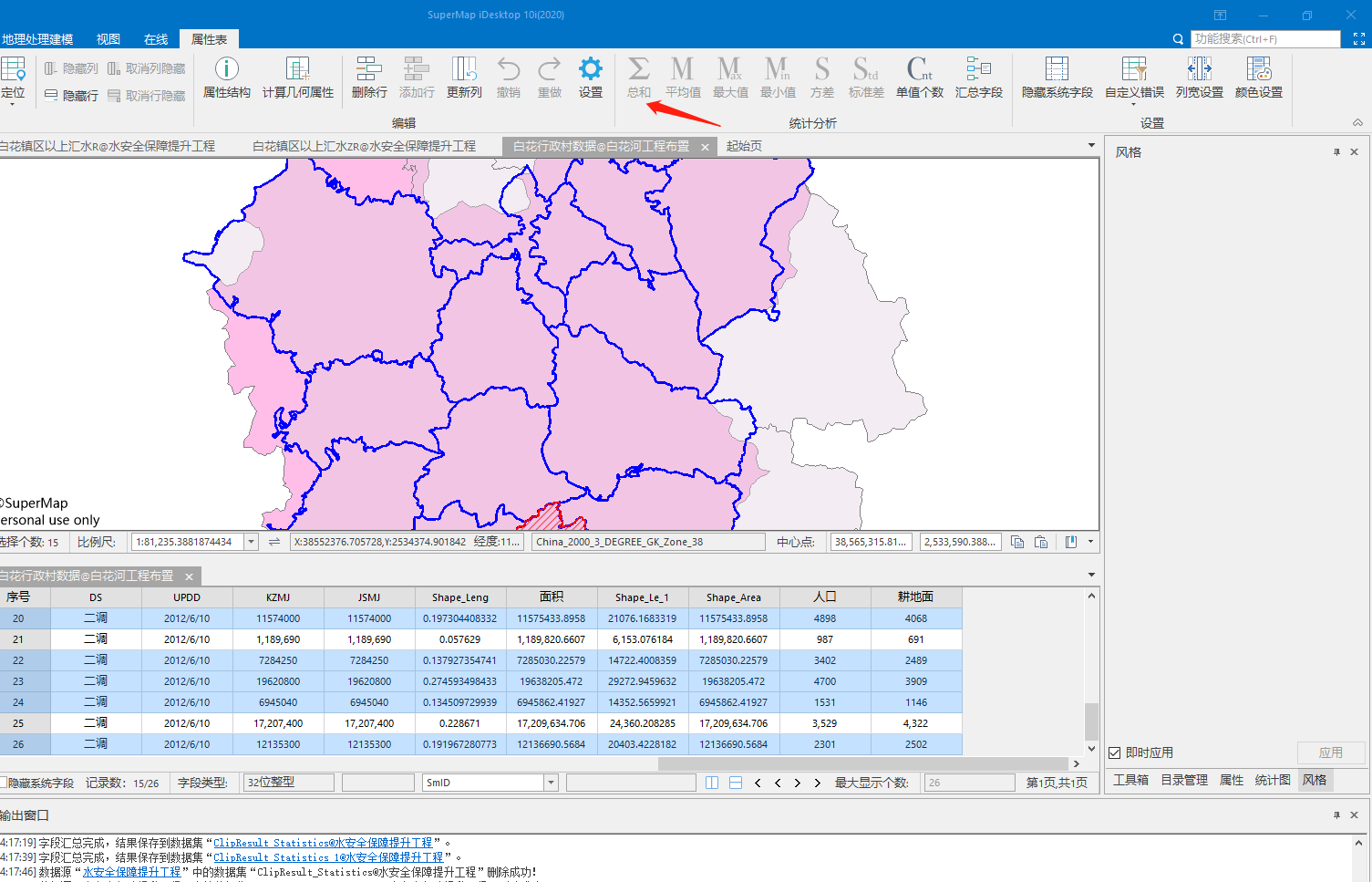Switch to 属性 panel tab

pos(1232,780)
